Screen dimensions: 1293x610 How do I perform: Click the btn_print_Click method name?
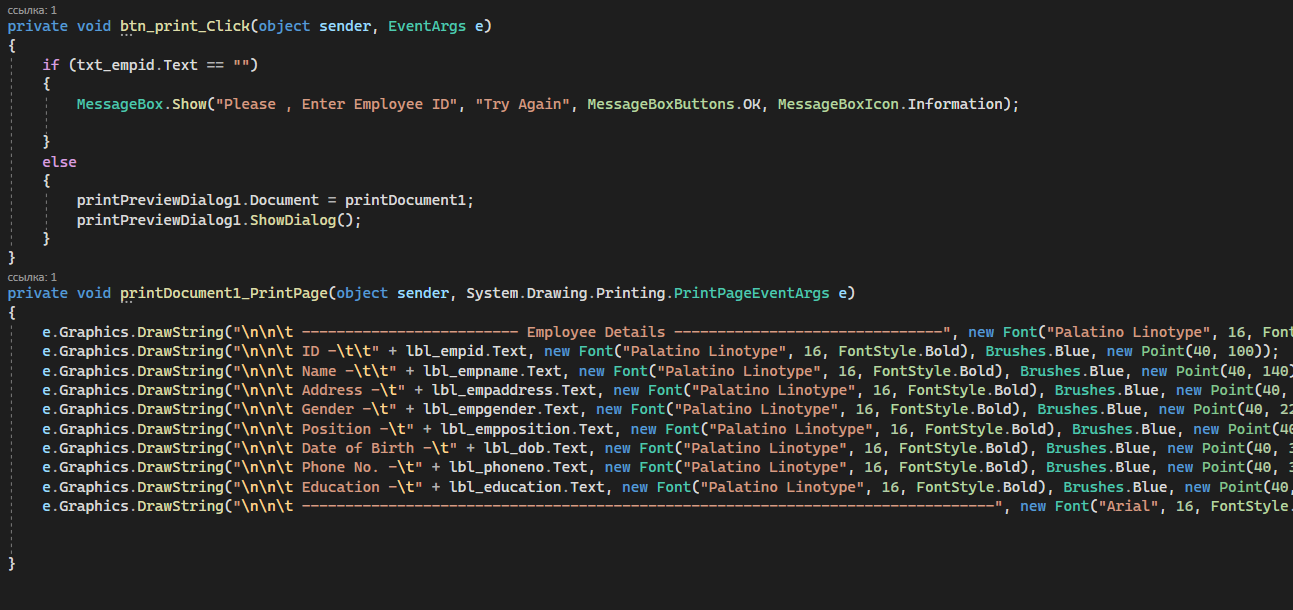185,26
